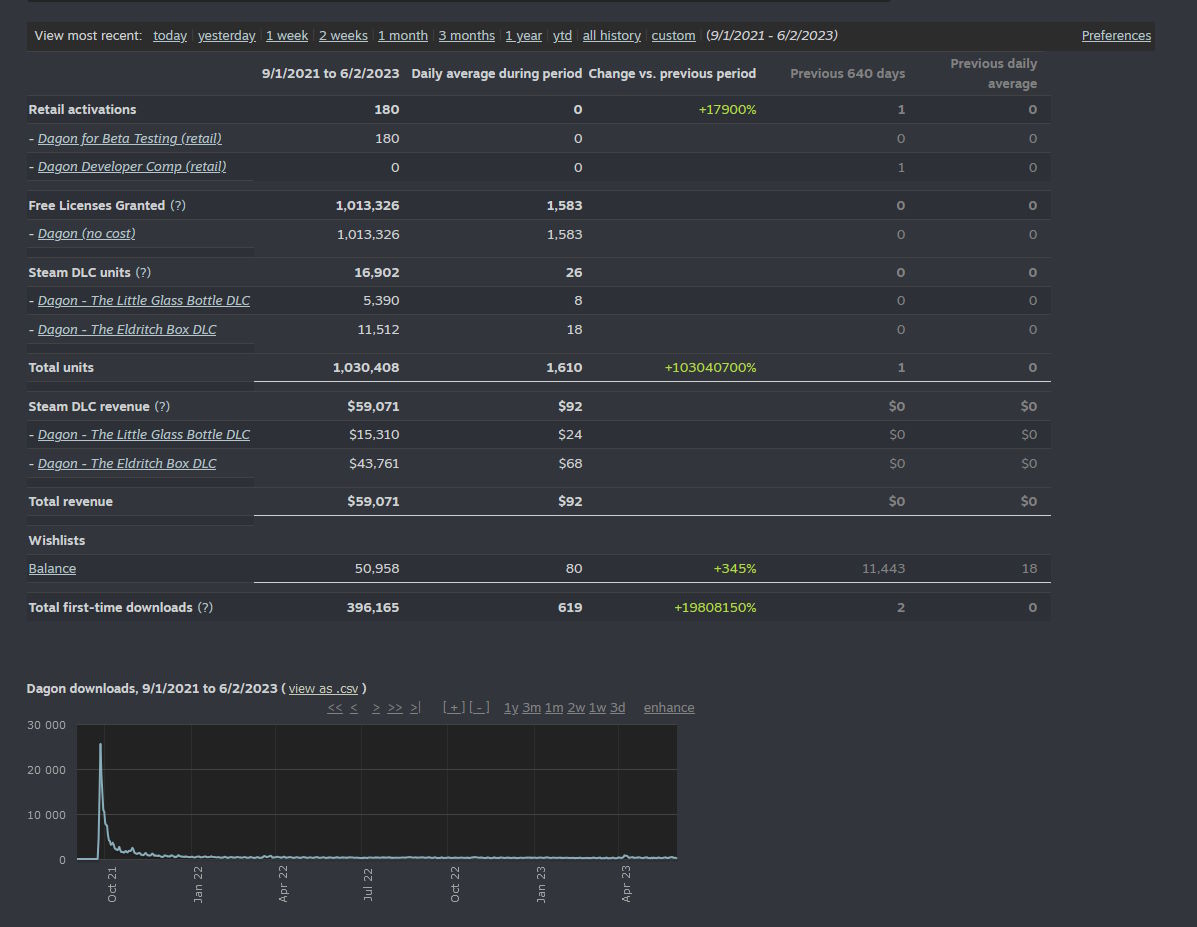Click the '11,443' previous wishlist balance value
Viewport: 1197px width, 927px height.
click(883, 569)
